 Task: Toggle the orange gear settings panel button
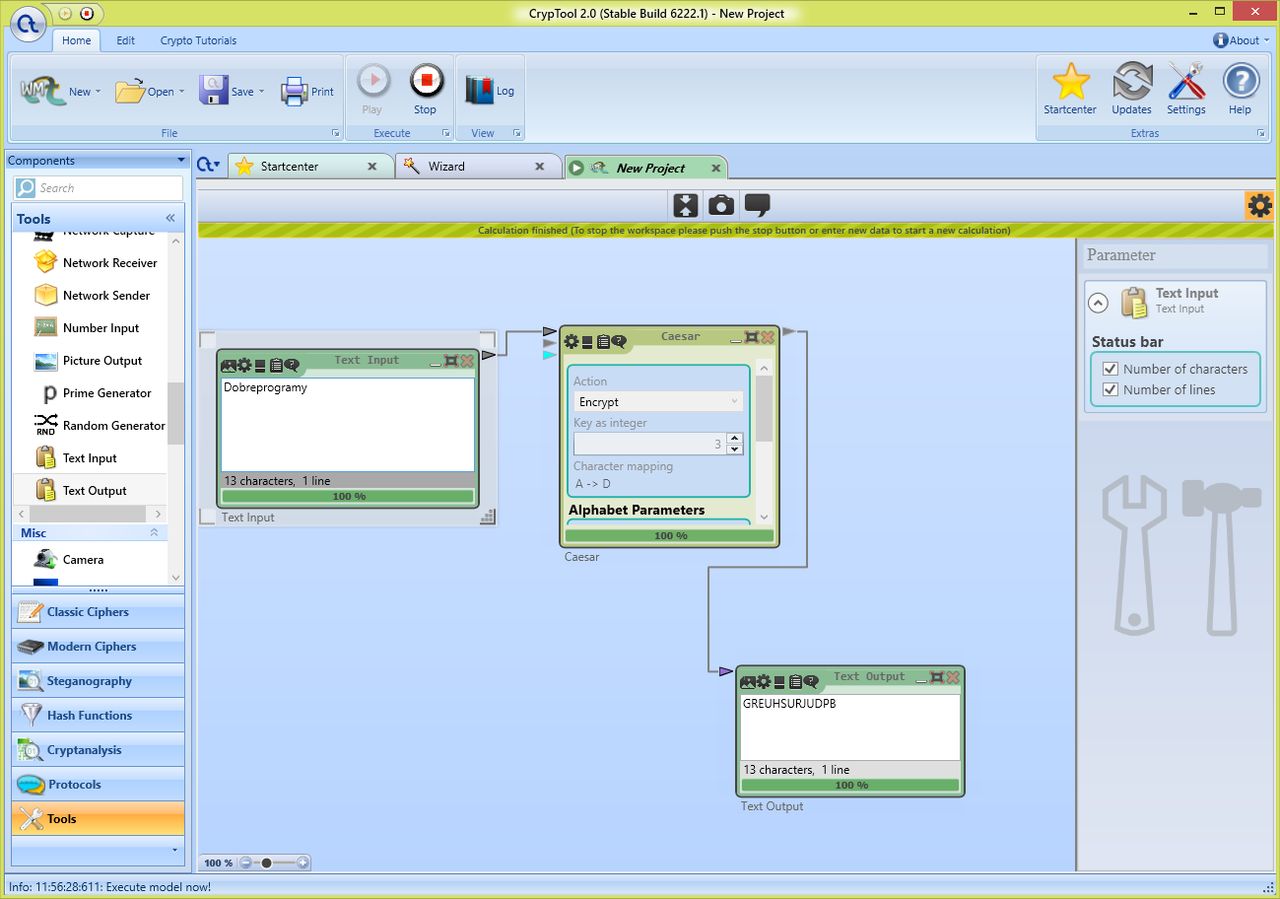[1259, 206]
